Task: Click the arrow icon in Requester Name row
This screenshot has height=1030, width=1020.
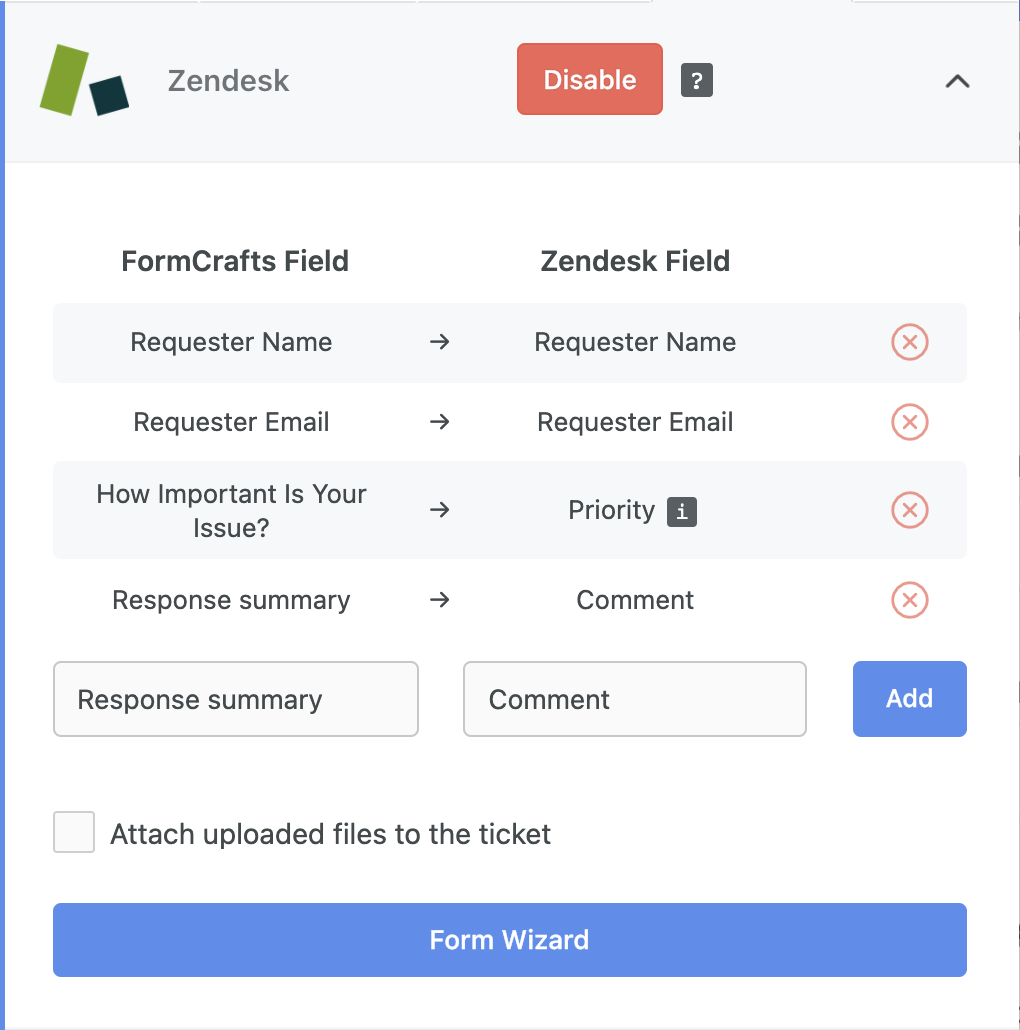Action: [439, 342]
